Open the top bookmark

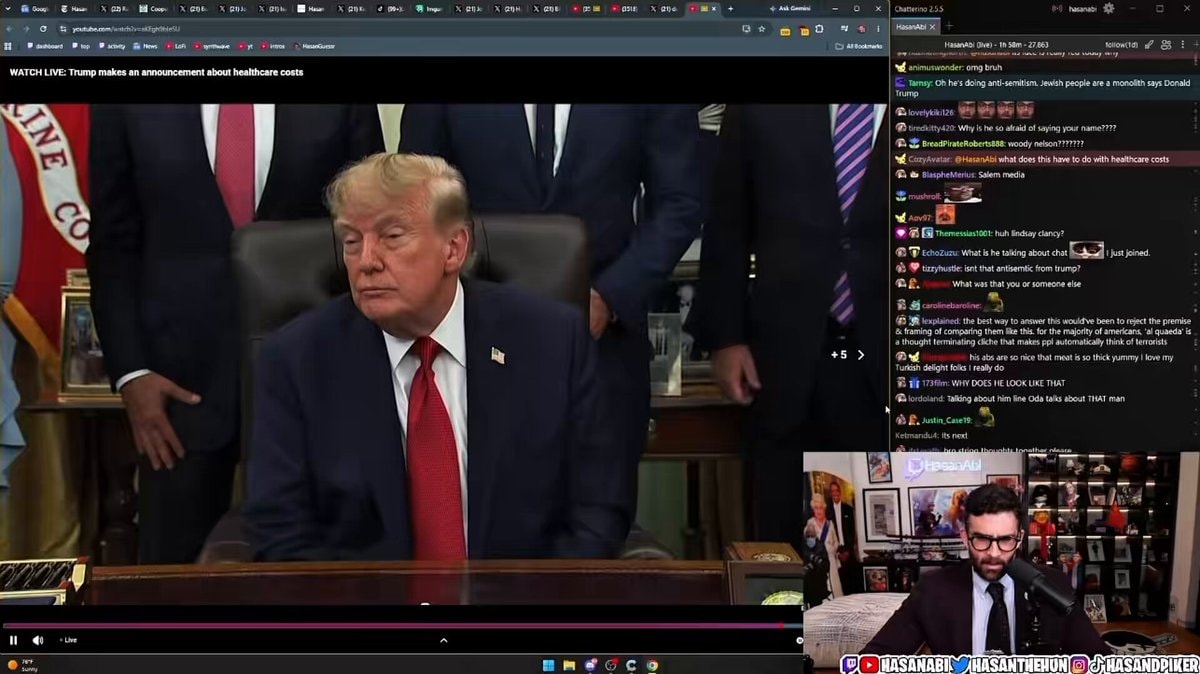(x=80, y=46)
